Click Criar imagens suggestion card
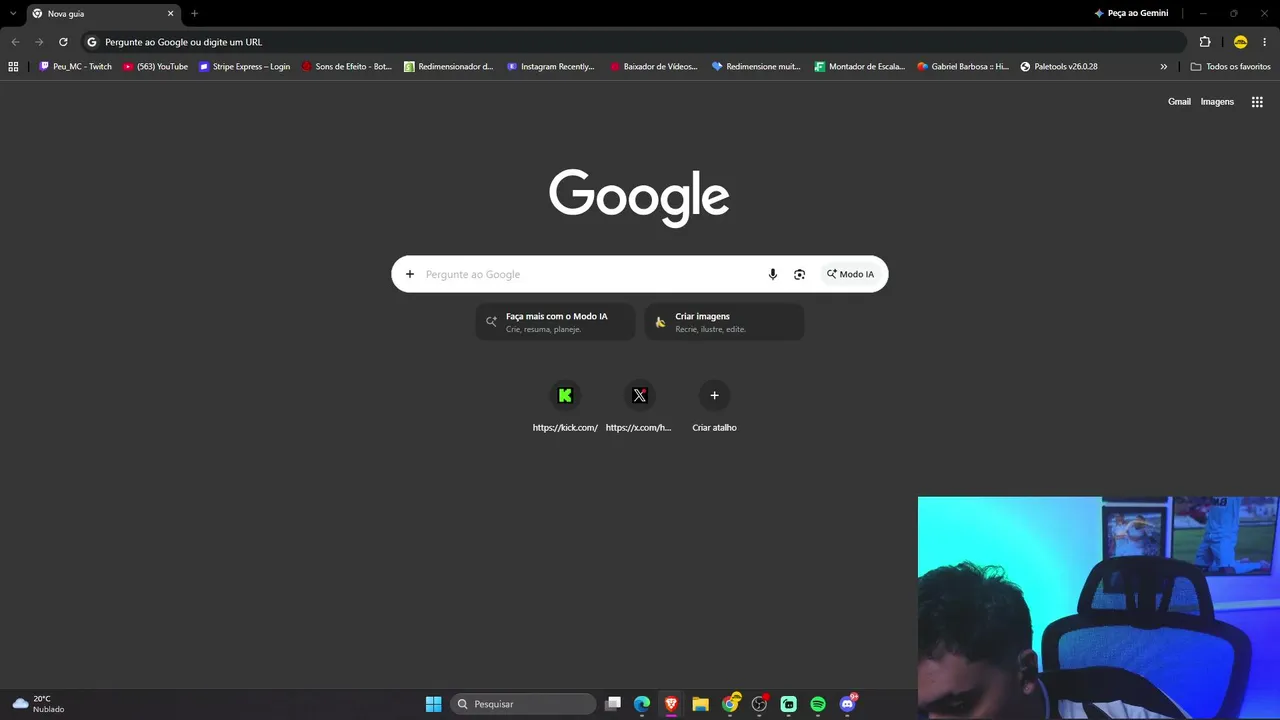Viewport: 1280px width, 720px height. 724,322
